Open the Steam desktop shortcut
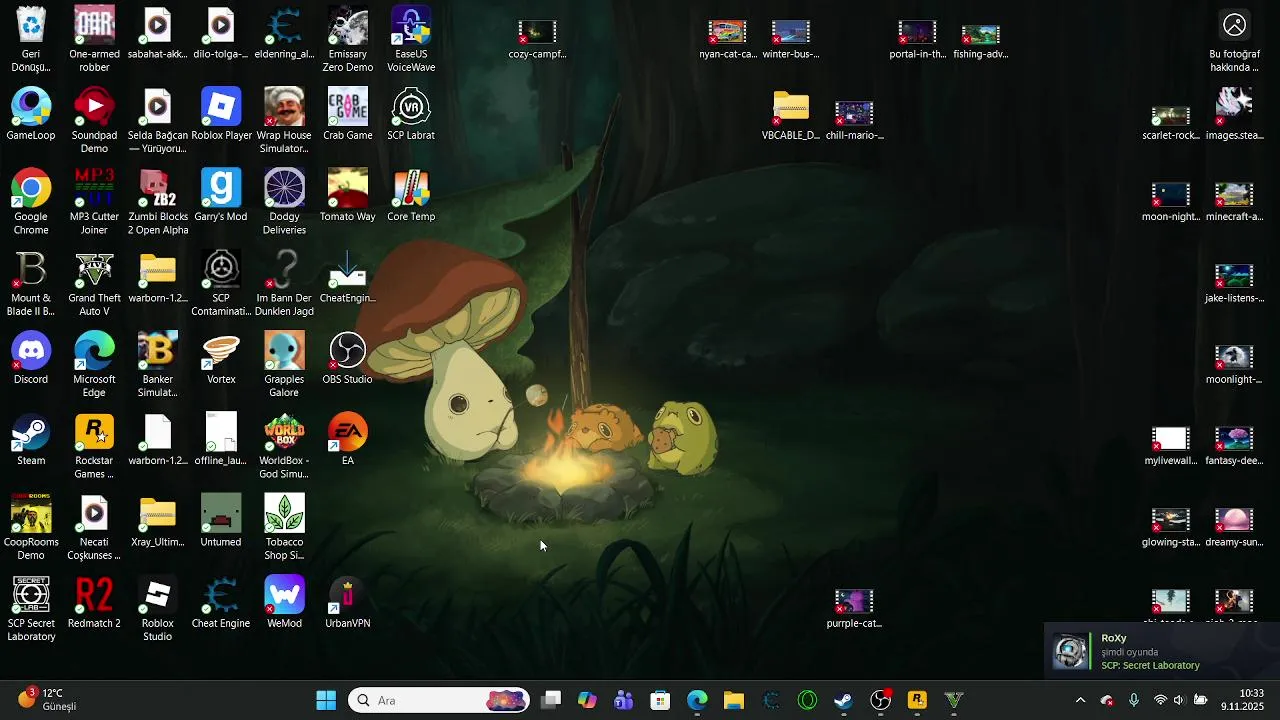 coord(31,439)
